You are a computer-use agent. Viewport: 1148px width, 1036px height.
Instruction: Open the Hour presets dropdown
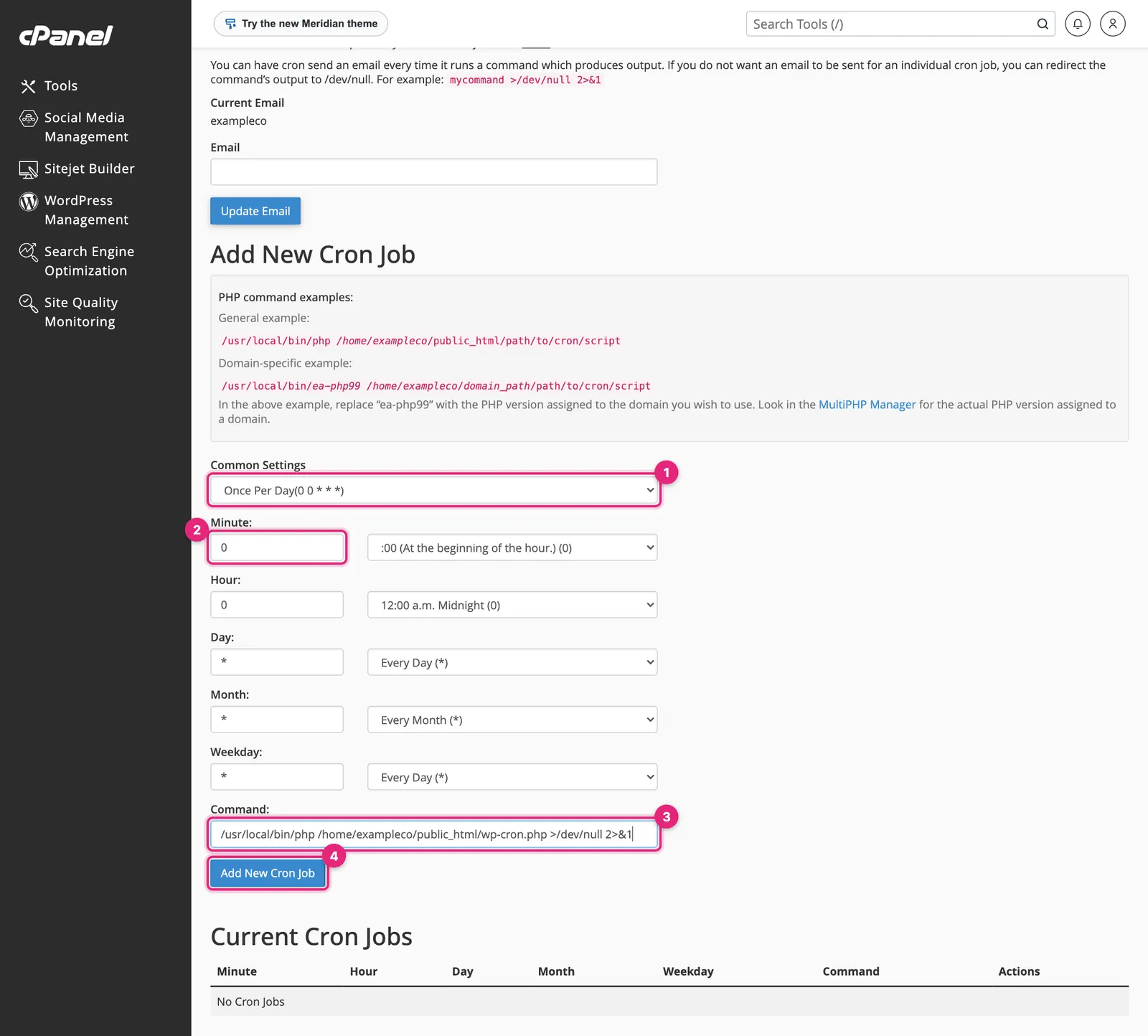tap(512, 606)
